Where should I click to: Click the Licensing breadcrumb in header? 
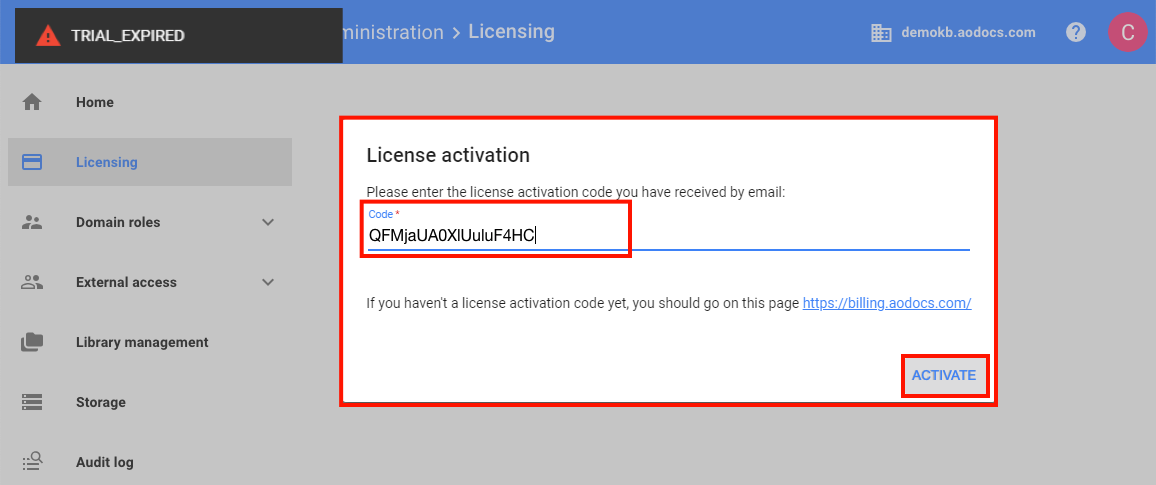click(x=511, y=32)
